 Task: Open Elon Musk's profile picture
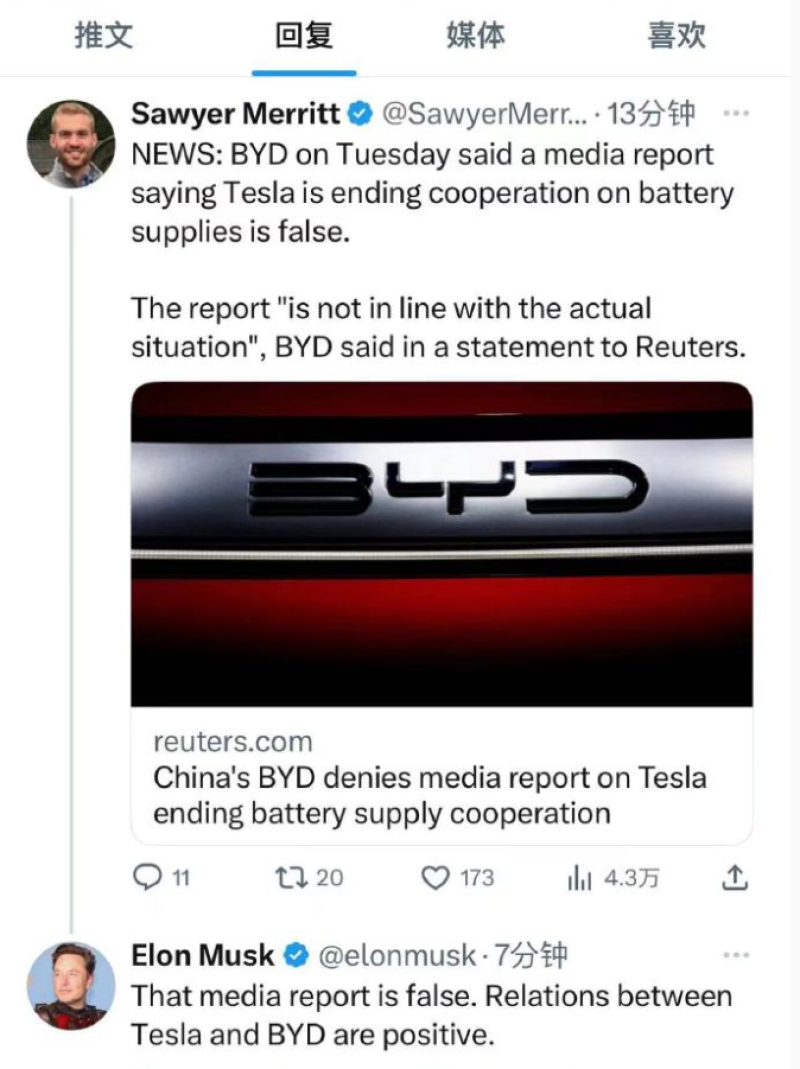pyautogui.click(x=71, y=986)
